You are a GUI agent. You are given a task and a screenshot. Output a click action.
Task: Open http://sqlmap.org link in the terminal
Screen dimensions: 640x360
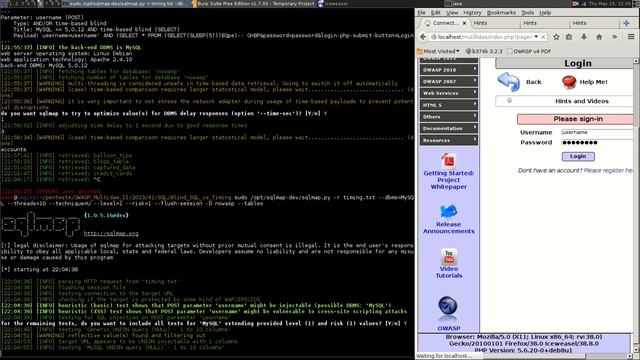111,233
